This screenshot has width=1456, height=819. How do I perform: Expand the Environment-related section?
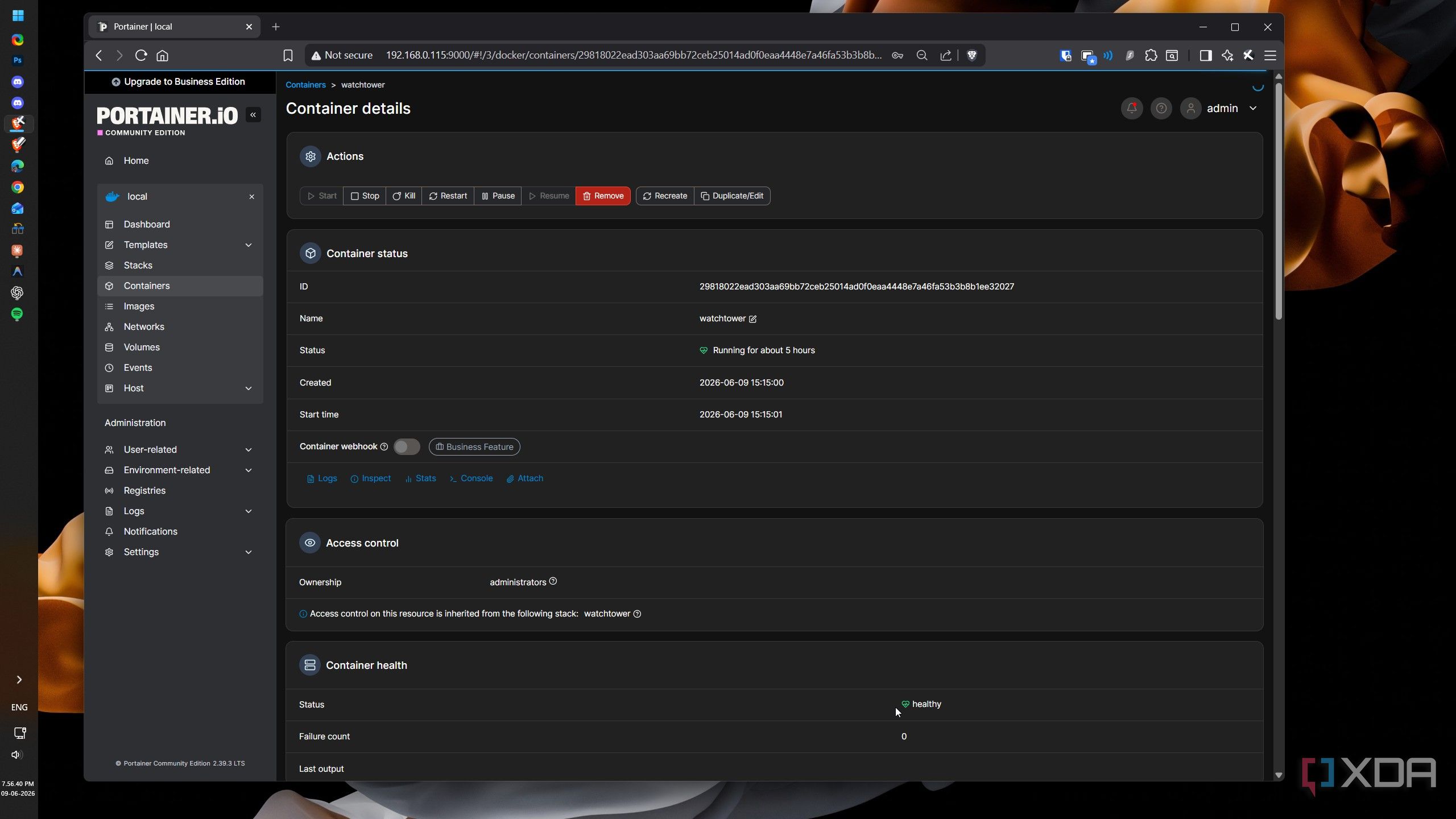(180, 470)
